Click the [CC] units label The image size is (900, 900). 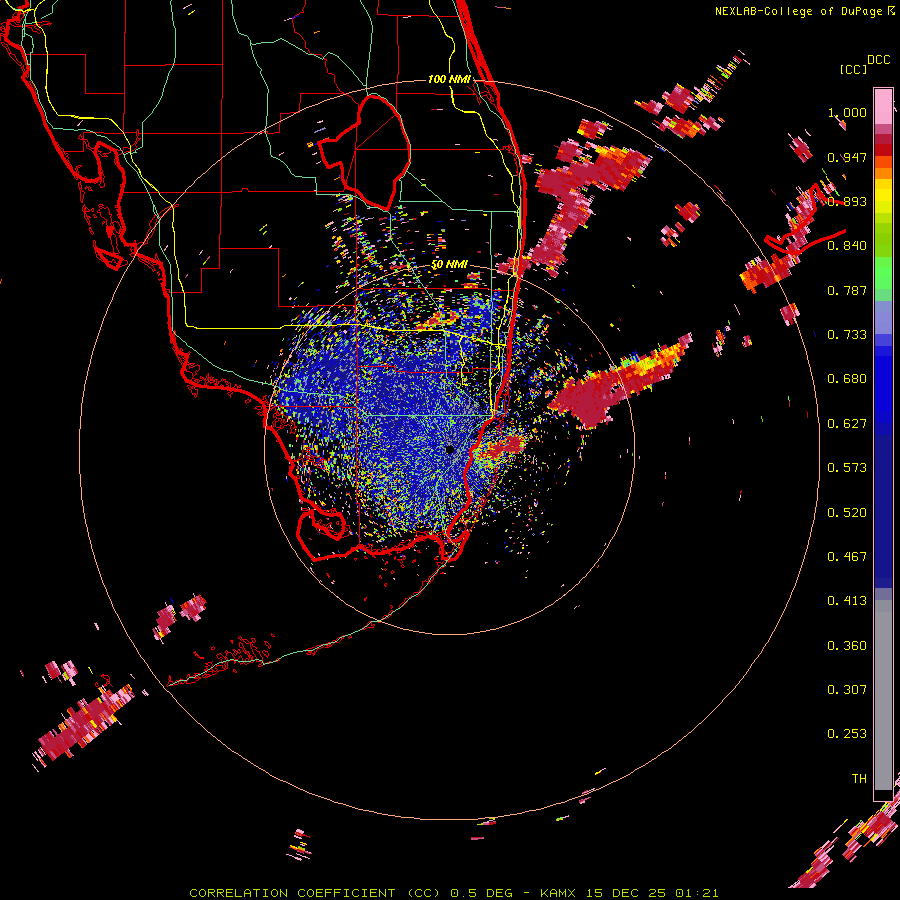click(853, 69)
